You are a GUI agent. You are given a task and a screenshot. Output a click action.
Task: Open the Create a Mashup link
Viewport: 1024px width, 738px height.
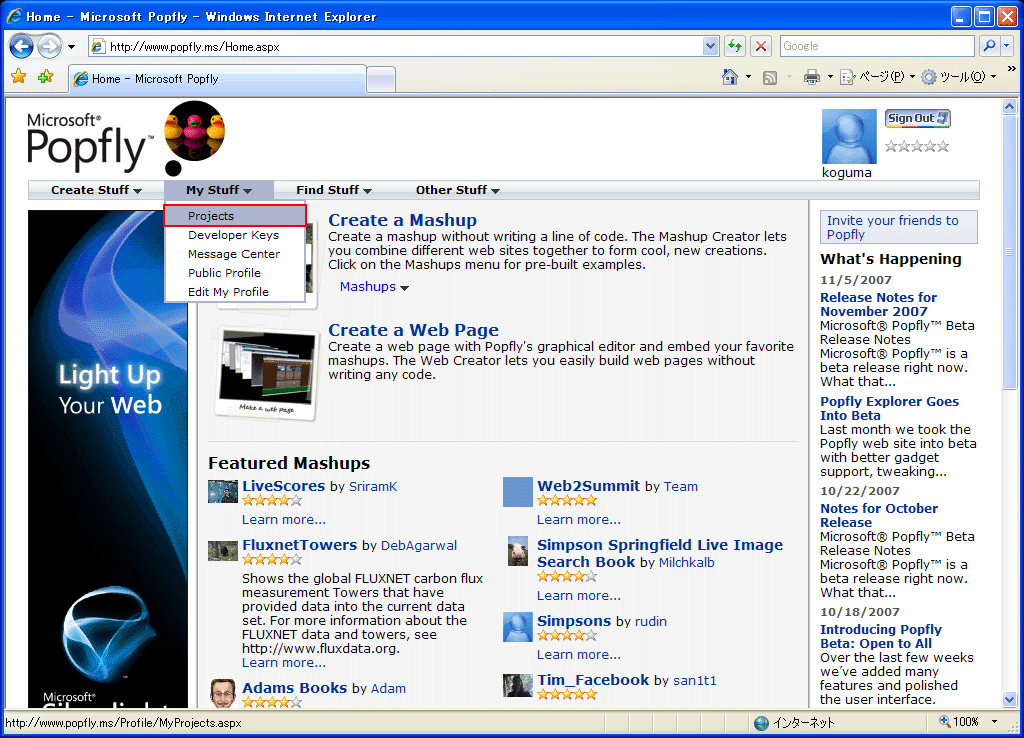coord(402,220)
